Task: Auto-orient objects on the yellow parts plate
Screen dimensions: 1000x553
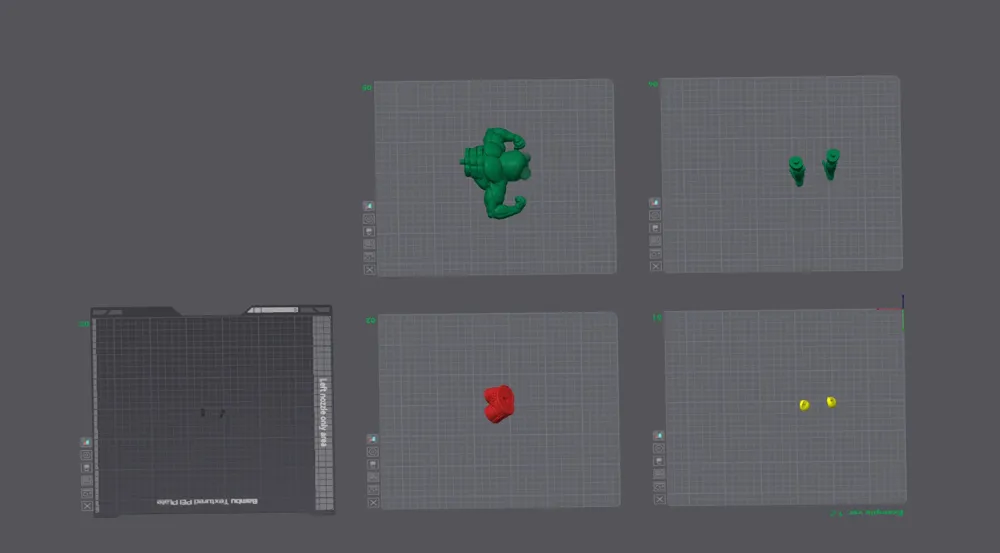Action: 659,487
